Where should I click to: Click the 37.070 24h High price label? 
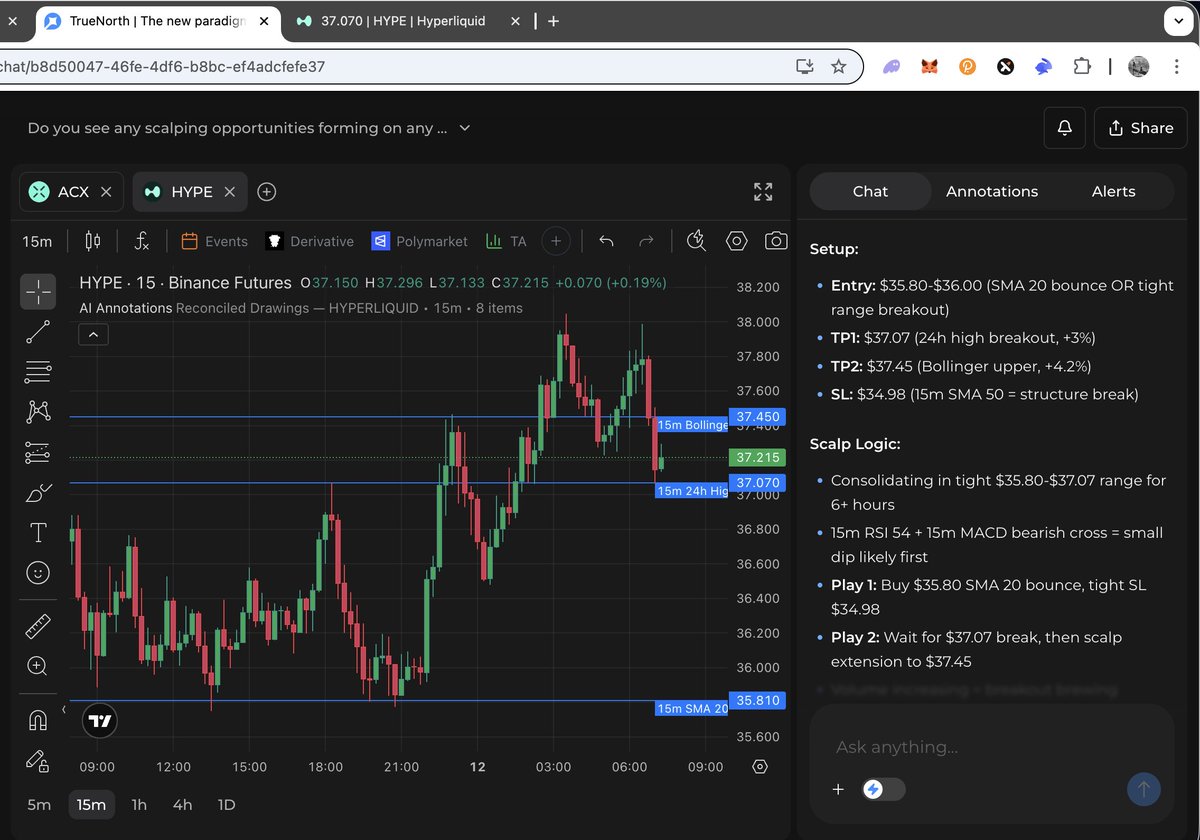(x=758, y=483)
